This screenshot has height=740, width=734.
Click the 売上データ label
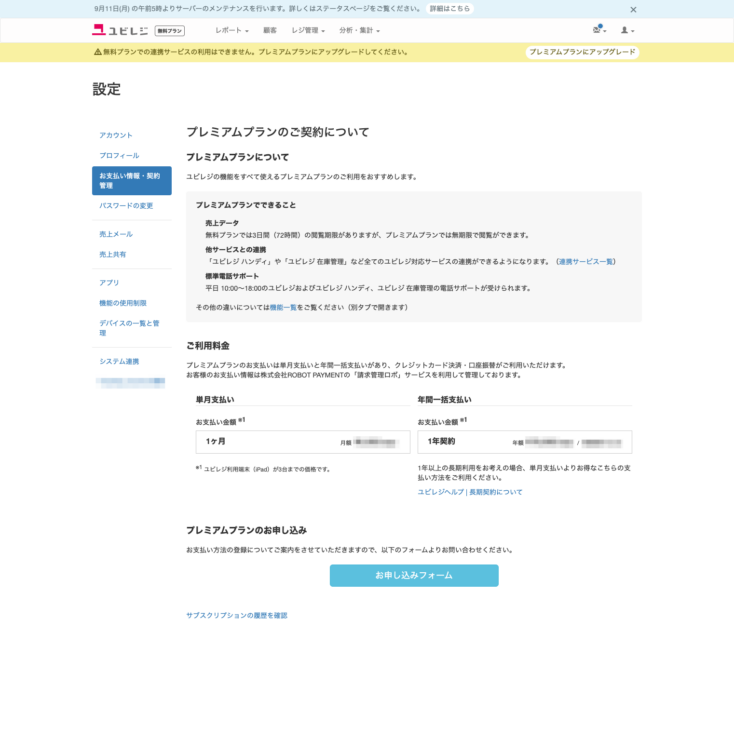click(x=222, y=223)
